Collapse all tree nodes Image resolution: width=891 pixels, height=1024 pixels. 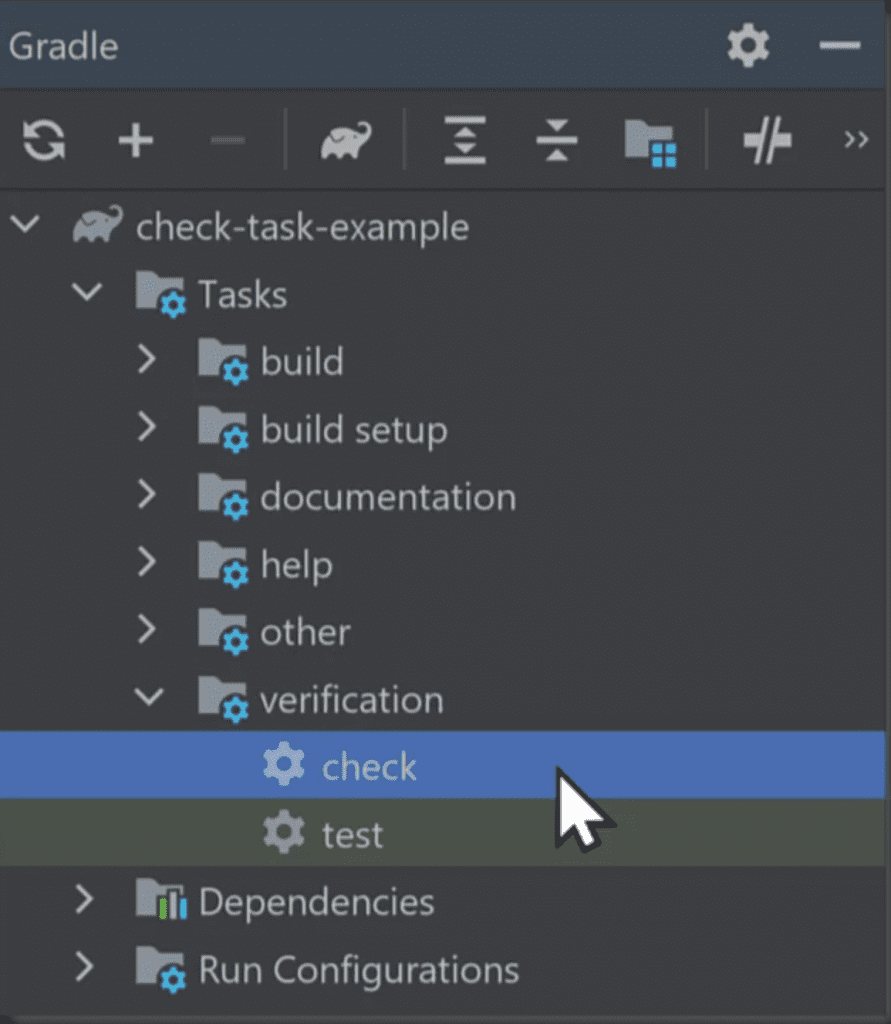click(x=556, y=140)
